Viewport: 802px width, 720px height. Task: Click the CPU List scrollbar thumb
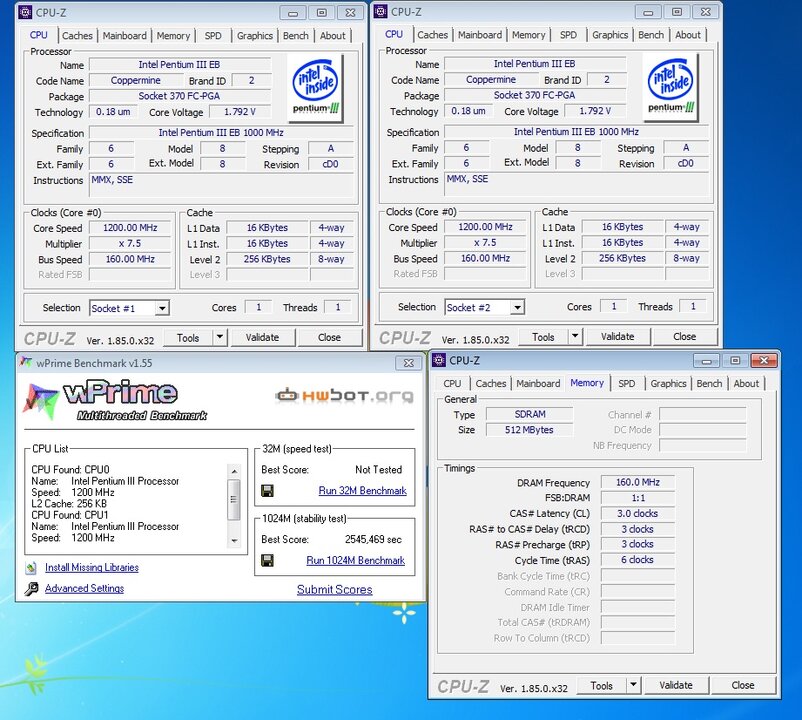coord(234,500)
